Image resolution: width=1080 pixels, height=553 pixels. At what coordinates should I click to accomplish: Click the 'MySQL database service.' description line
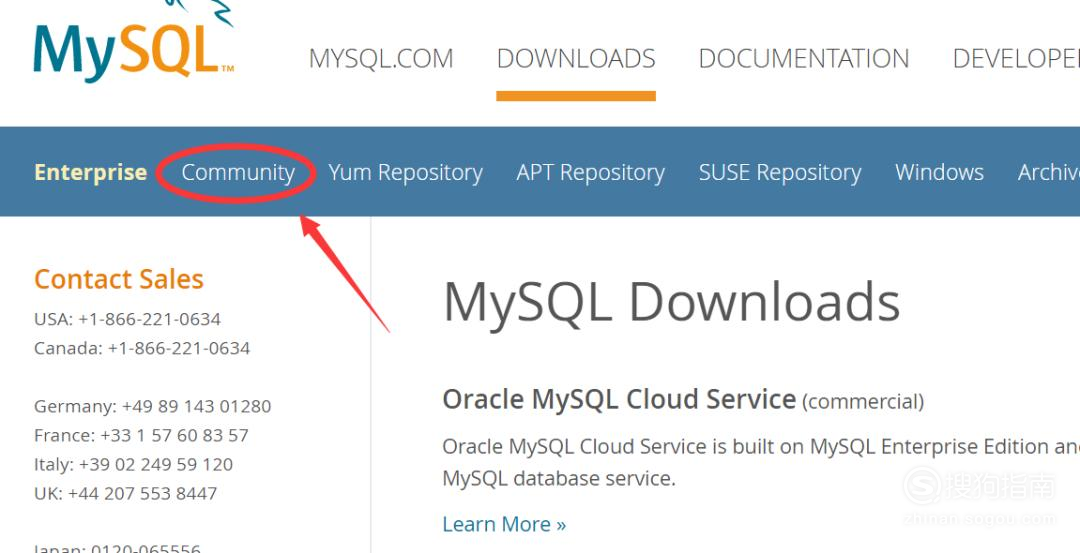[x=559, y=478]
